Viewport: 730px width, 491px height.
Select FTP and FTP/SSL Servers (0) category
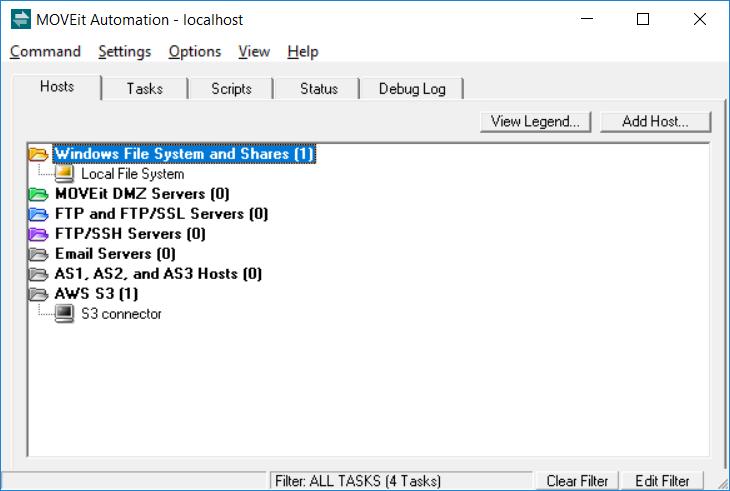point(162,214)
